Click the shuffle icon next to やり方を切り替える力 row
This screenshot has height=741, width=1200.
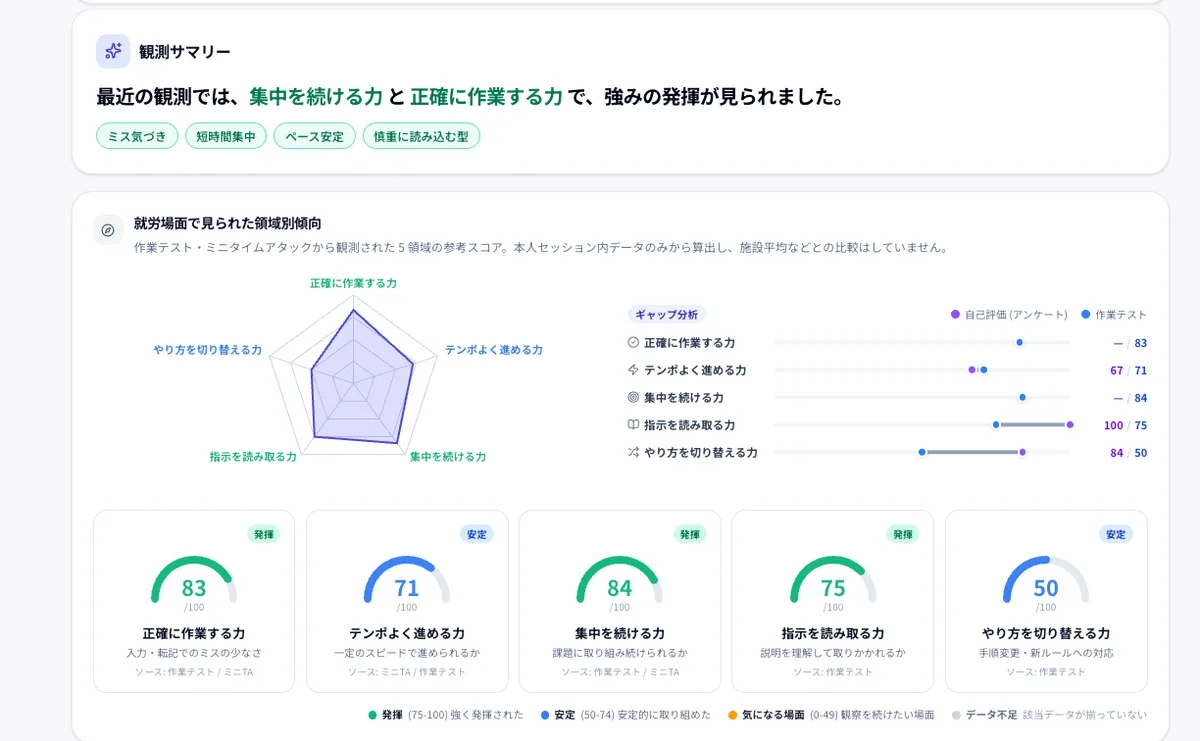633,452
